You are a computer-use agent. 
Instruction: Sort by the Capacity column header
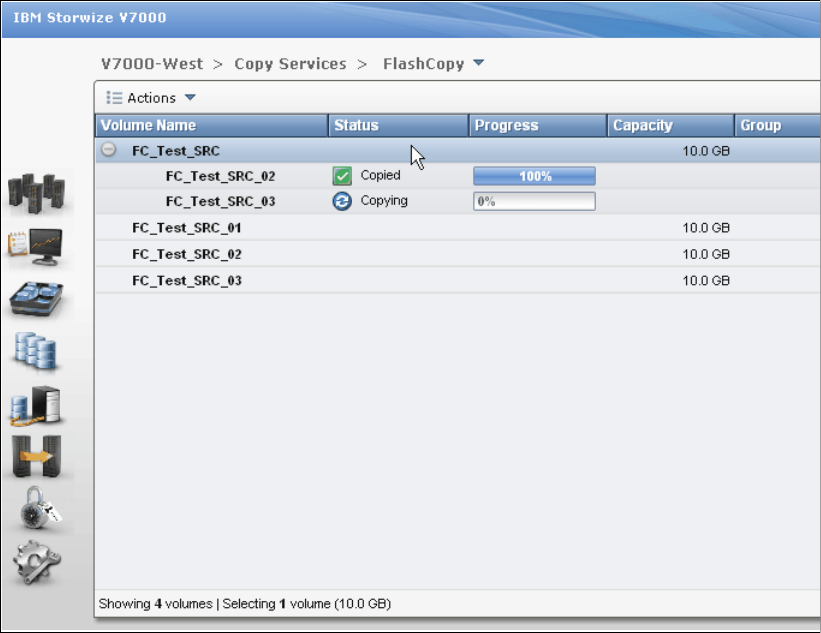tap(643, 126)
